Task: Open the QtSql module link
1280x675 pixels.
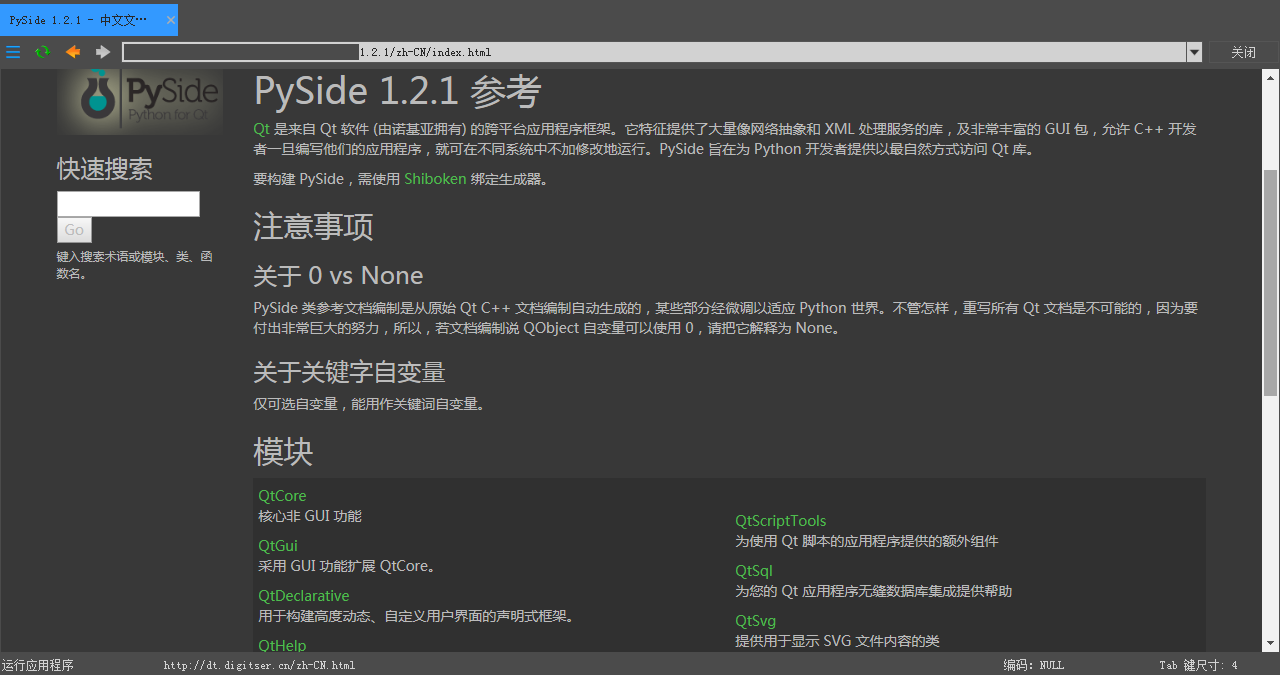Action: (753, 570)
